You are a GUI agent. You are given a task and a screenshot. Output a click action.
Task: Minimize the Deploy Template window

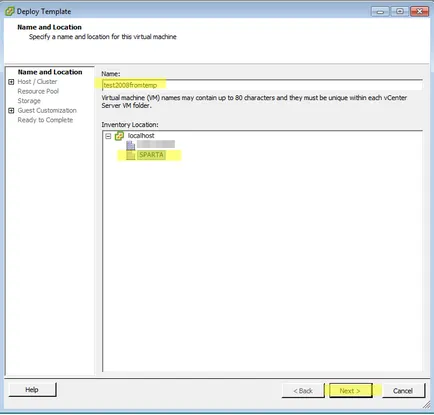point(380,12)
